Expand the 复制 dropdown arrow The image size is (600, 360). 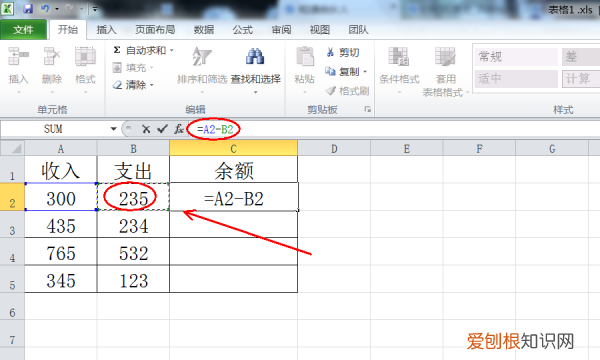tap(365, 72)
